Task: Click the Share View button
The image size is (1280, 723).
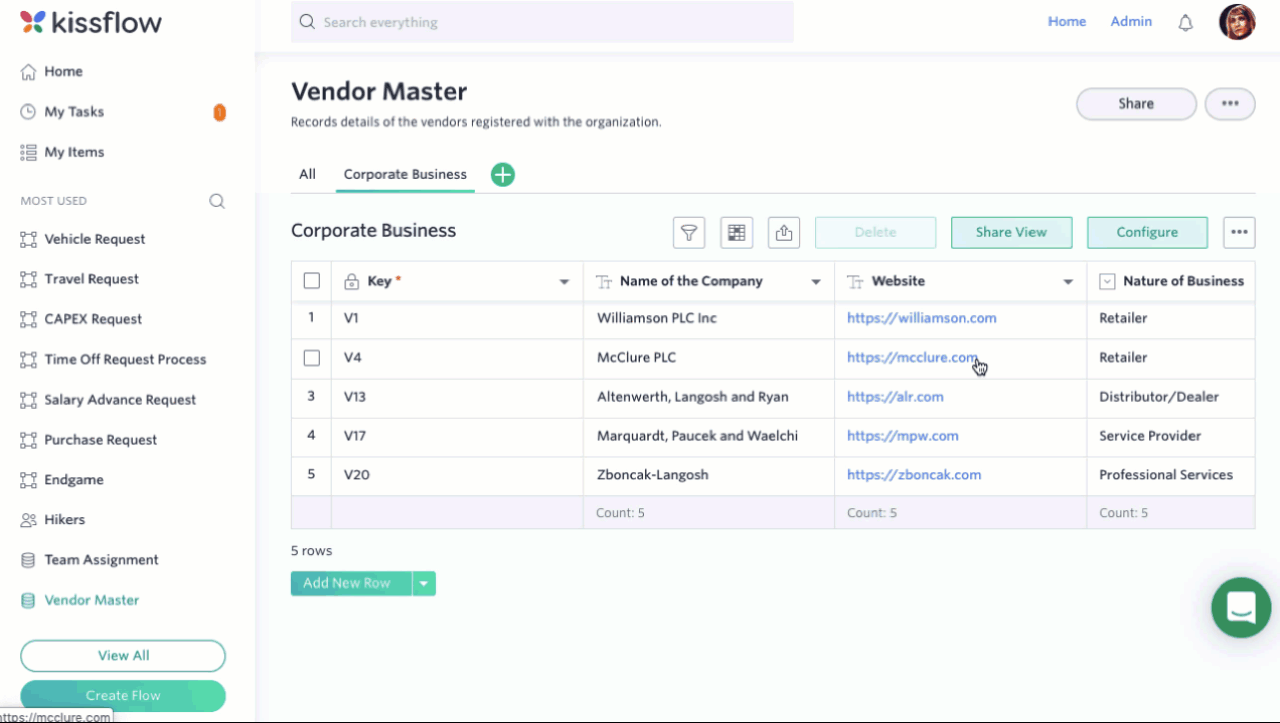Action: point(1011,232)
